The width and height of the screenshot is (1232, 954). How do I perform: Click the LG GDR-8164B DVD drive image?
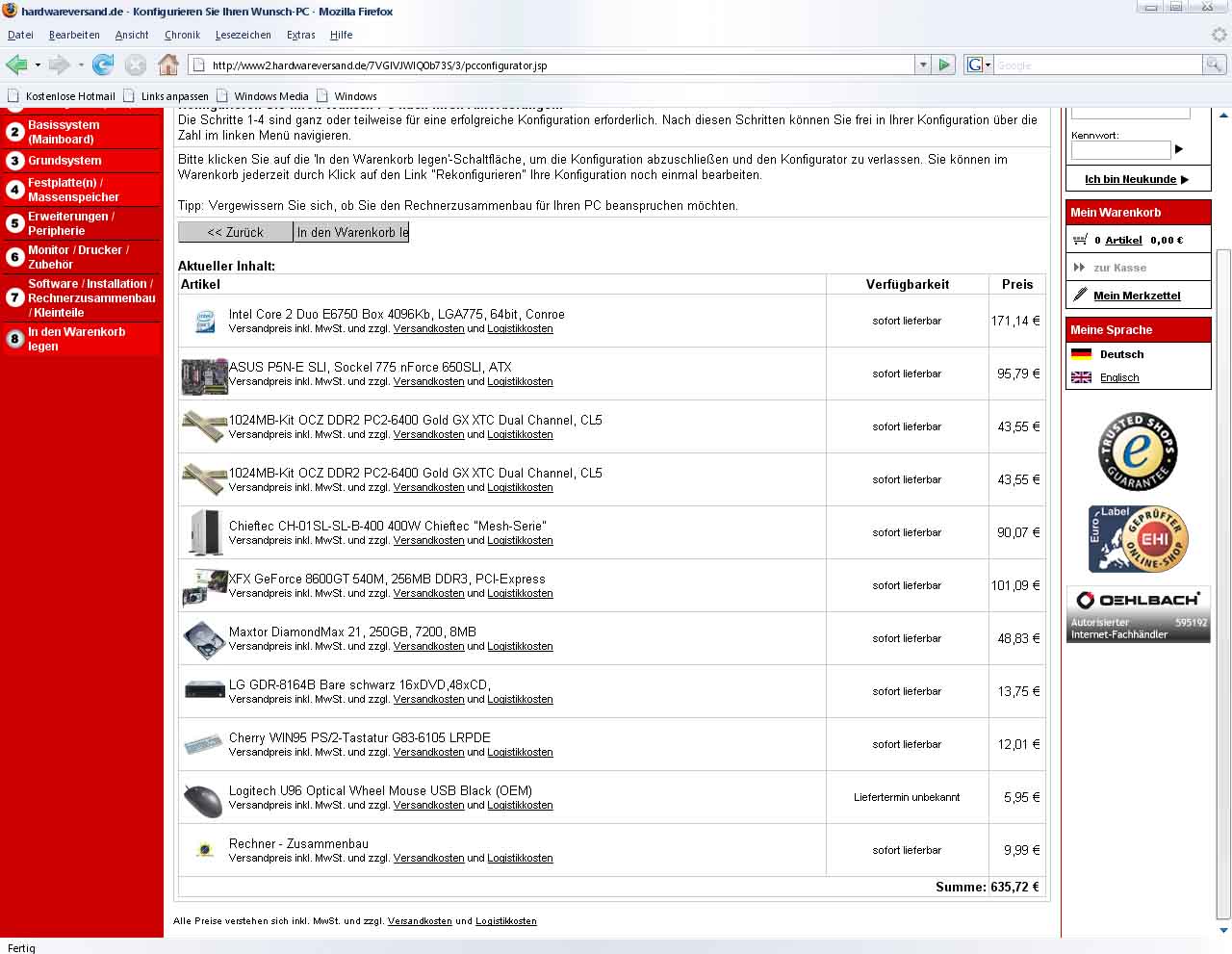[204, 689]
